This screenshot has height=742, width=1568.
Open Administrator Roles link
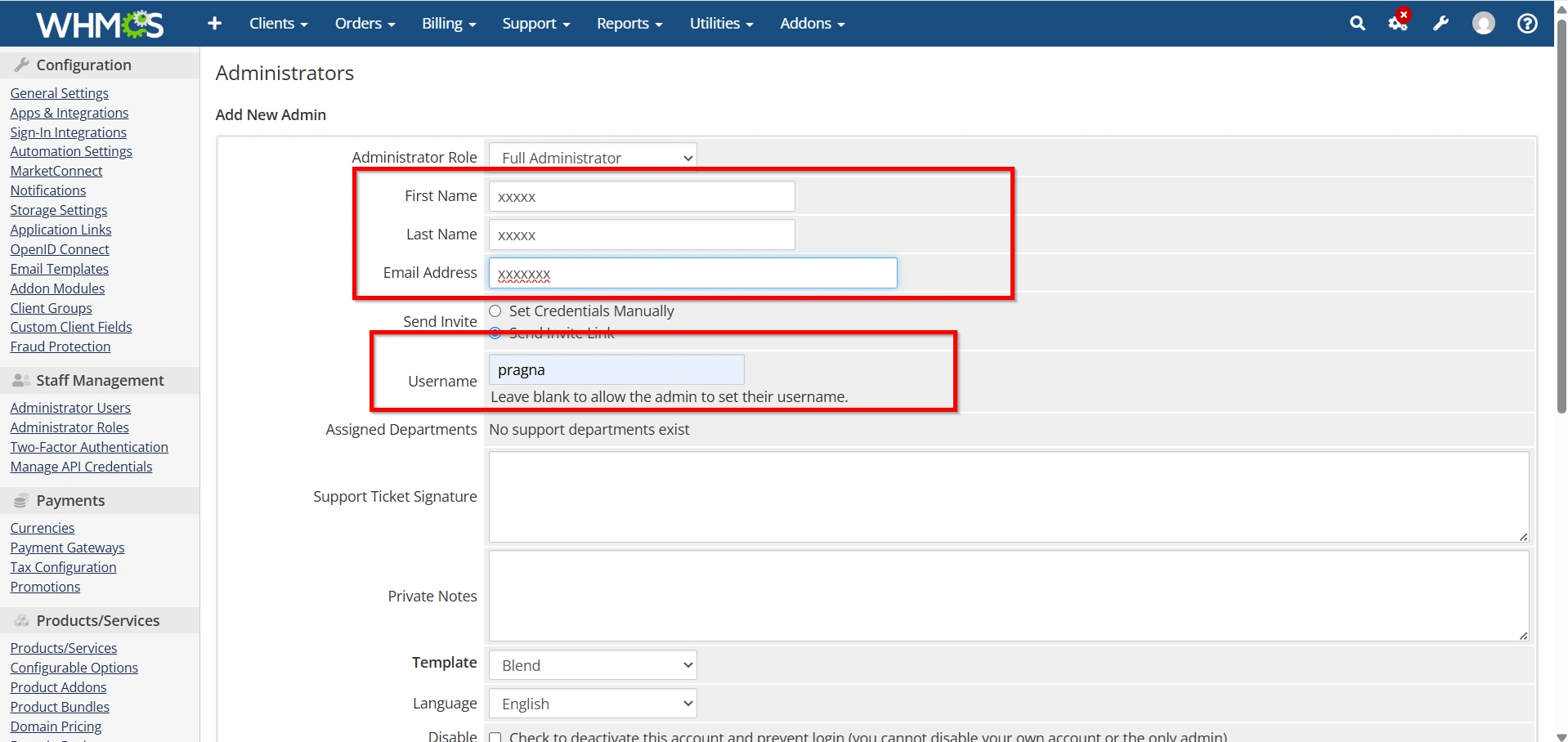point(69,427)
